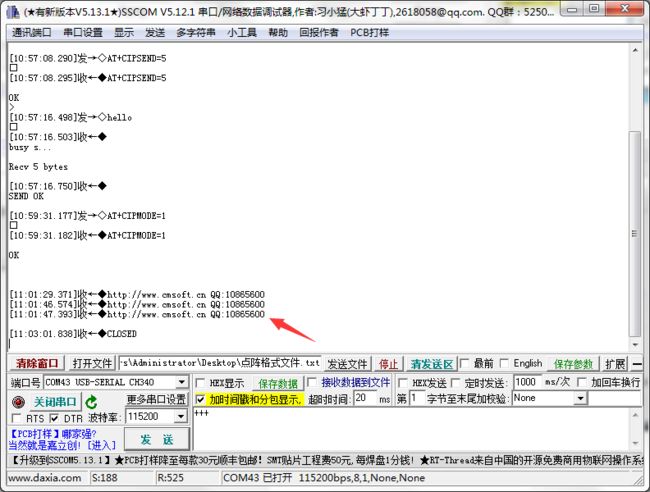This screenshot has height=492, width=650.
Task: Click the CLOSED line in the log
Action: point(73,334)
